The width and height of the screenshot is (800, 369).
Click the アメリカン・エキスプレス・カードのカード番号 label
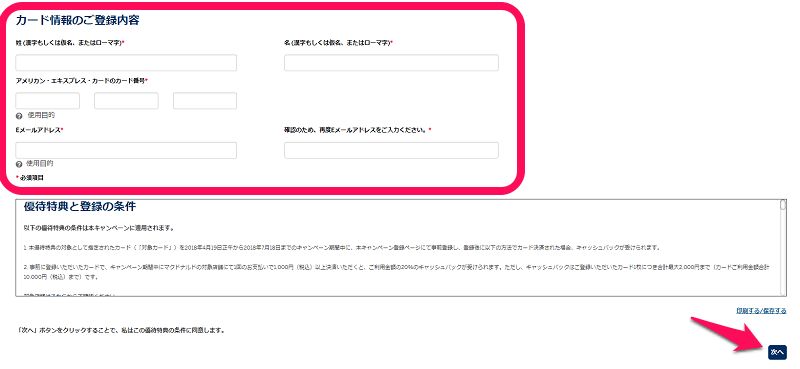coord(82,81)
